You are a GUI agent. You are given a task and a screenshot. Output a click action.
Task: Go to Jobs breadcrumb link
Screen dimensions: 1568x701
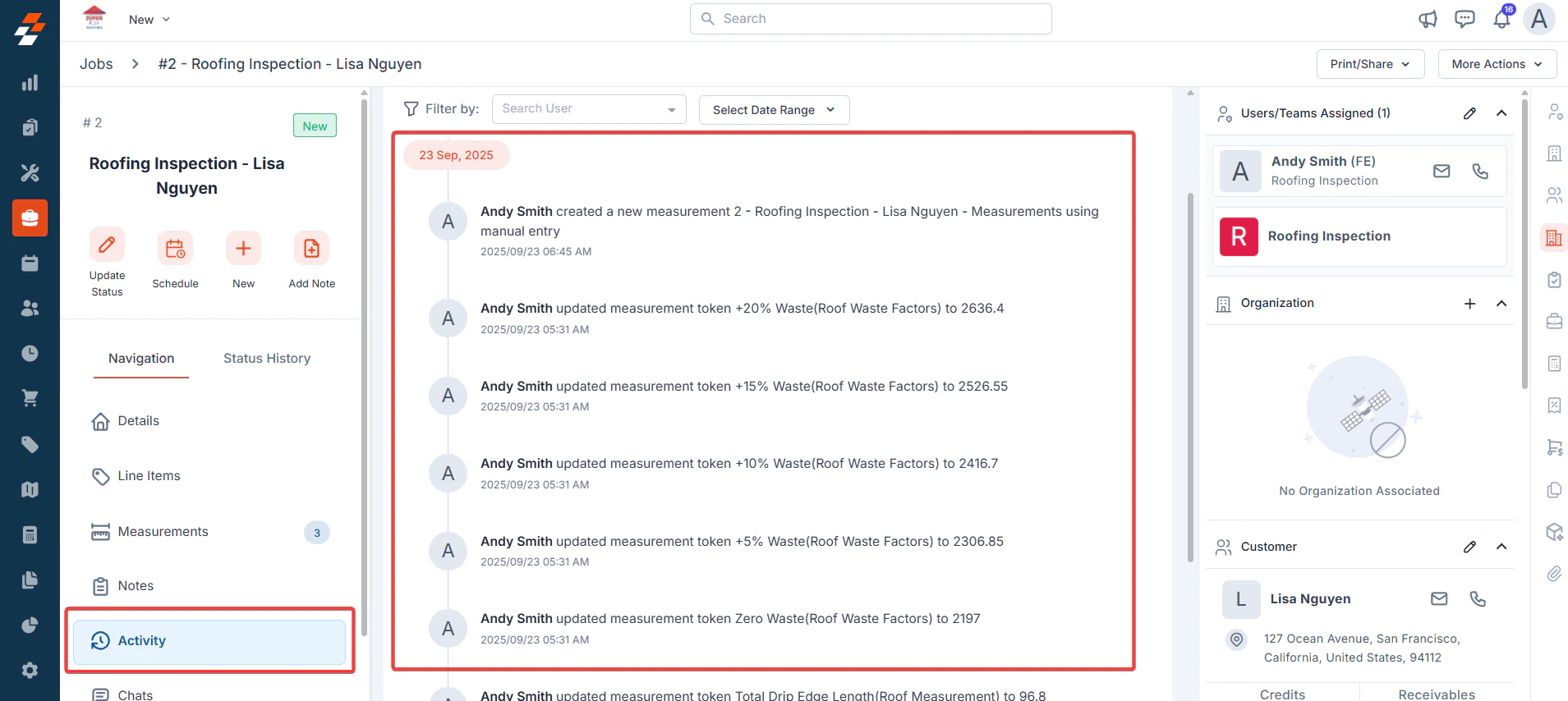[96, 64]
